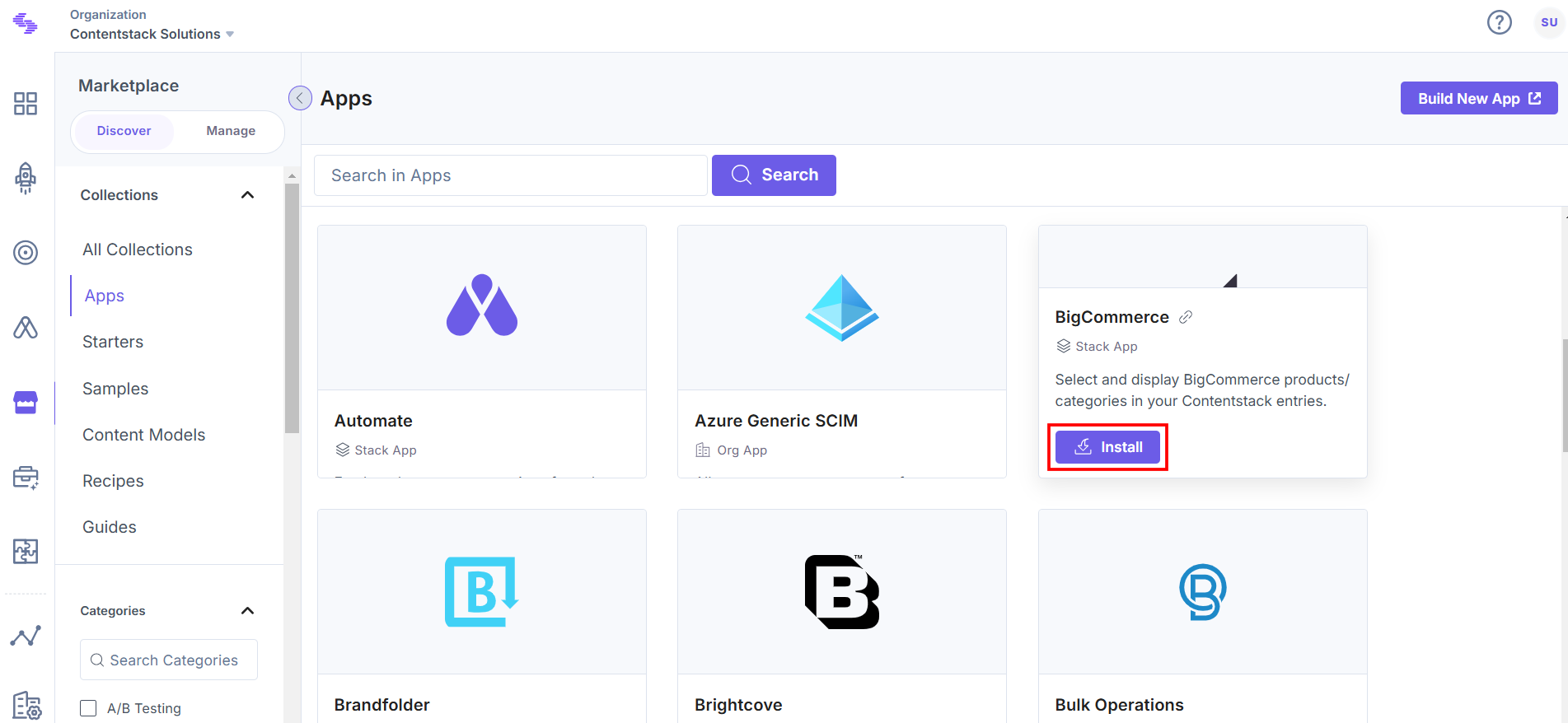
Task: Open the Azure Generic SCIM app title
Action: 776,421
